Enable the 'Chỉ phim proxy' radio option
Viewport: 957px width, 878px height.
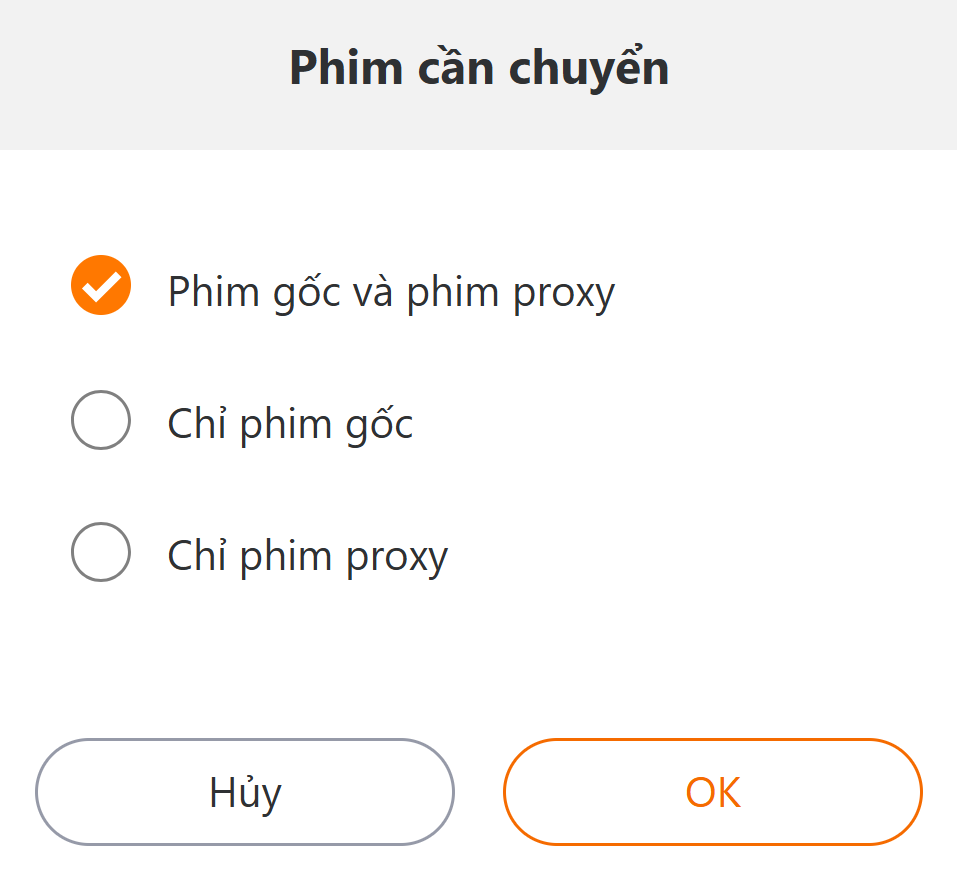(x=101, y=552)
